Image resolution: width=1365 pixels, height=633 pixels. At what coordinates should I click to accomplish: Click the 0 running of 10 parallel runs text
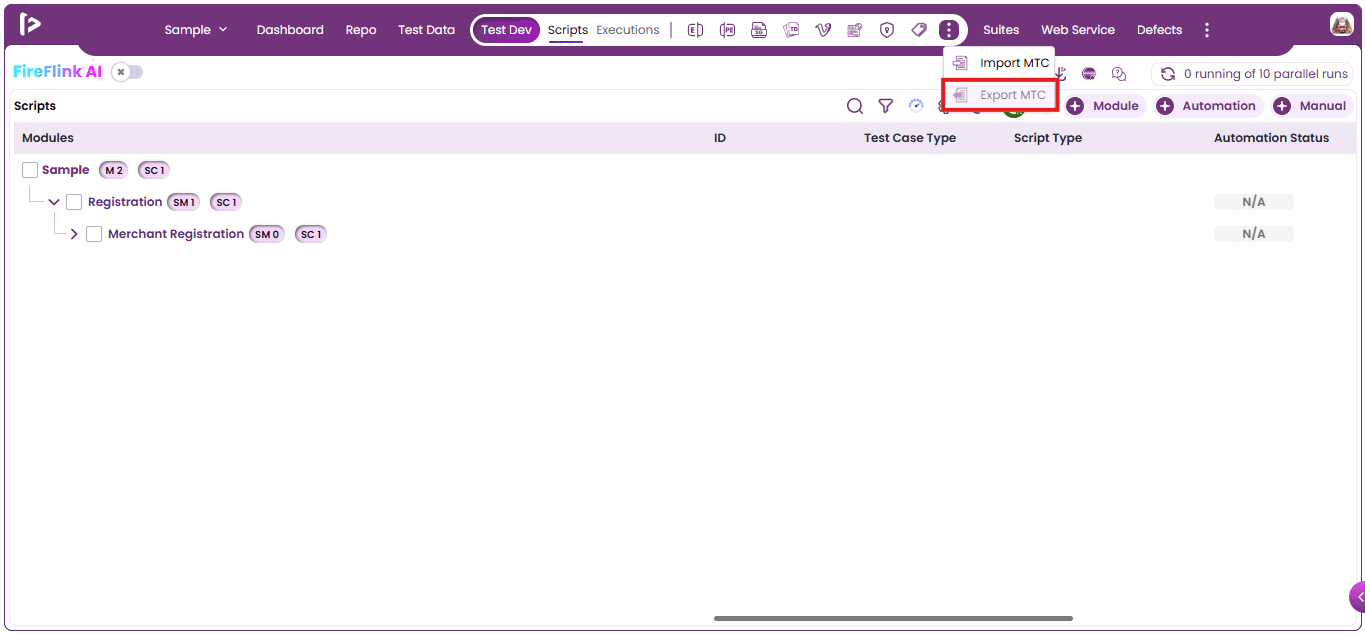pos(1266,74)
